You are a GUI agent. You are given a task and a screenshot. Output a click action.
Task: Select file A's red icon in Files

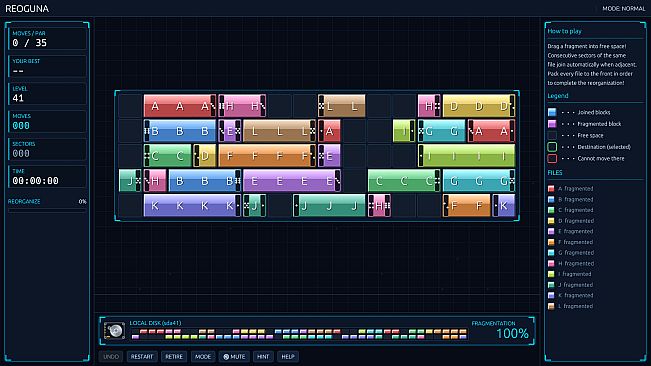[551, 188]
